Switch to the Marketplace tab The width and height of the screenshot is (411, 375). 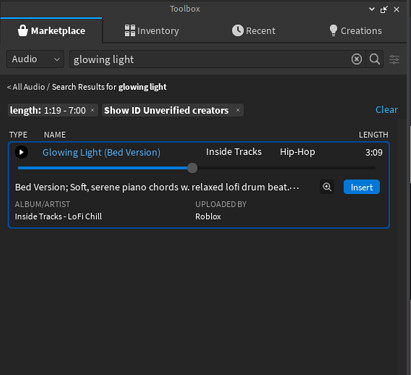pos(51,31)
